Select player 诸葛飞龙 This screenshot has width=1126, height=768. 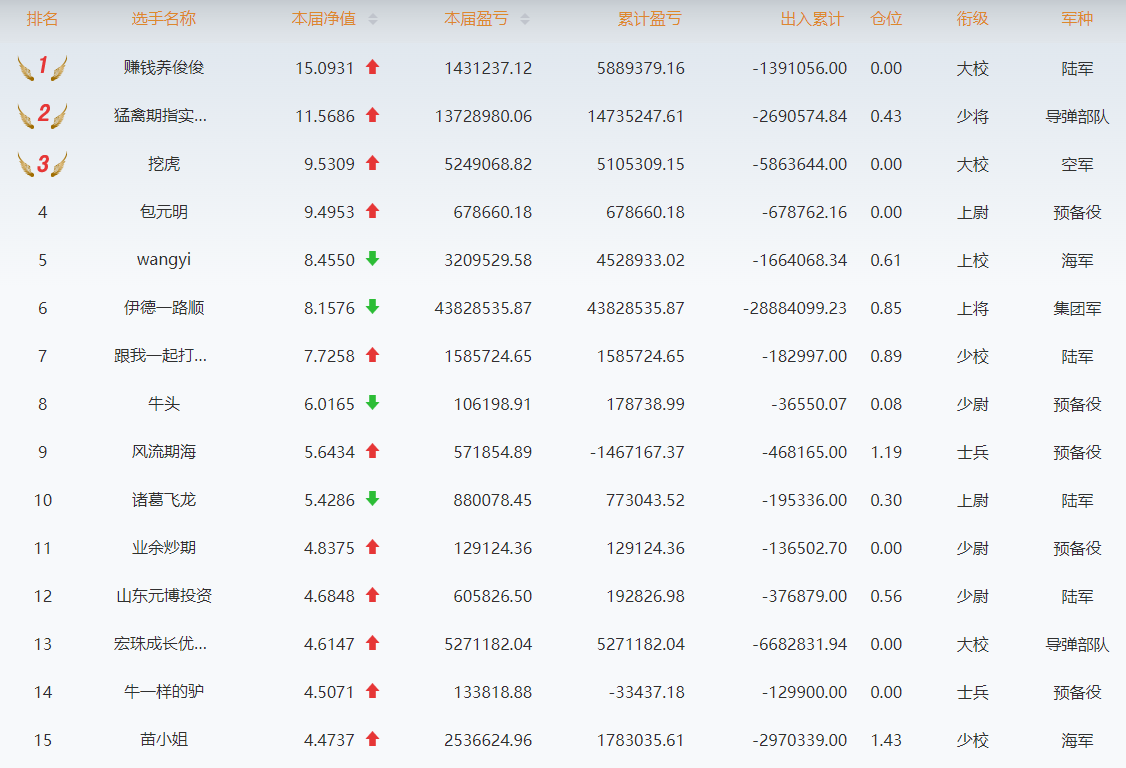point(164,500)
